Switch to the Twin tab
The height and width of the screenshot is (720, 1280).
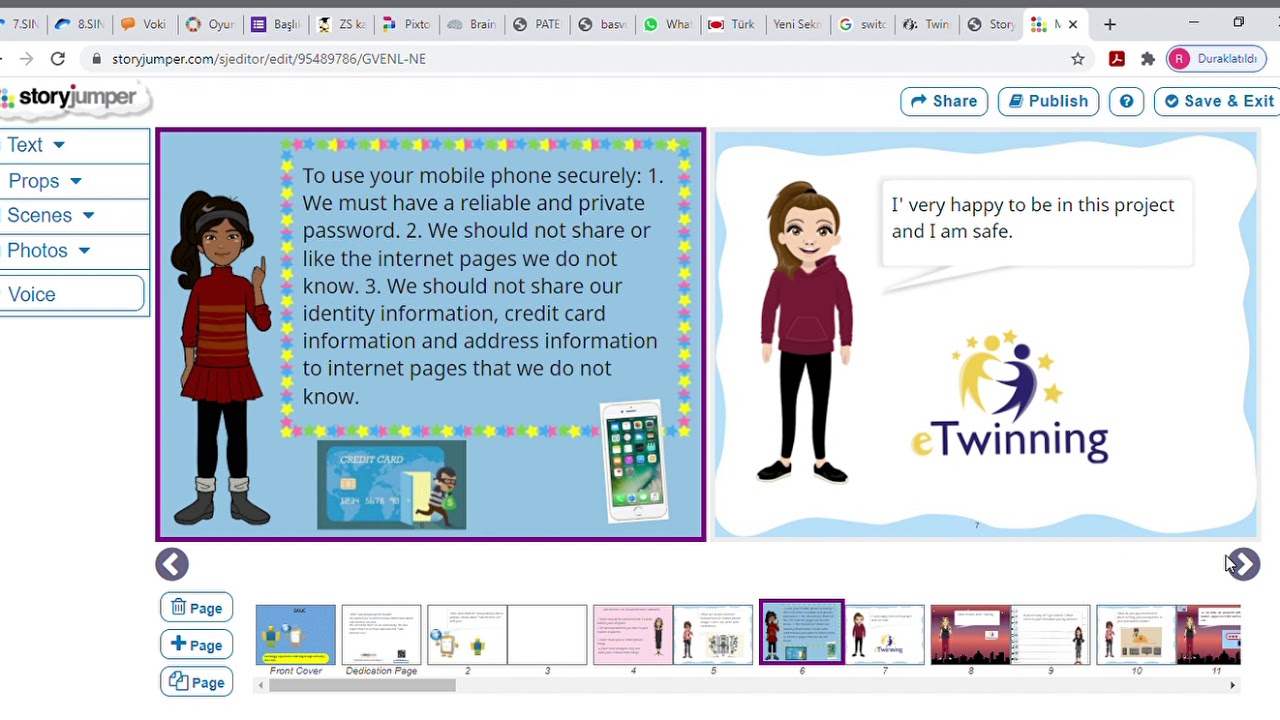point(928,24)
